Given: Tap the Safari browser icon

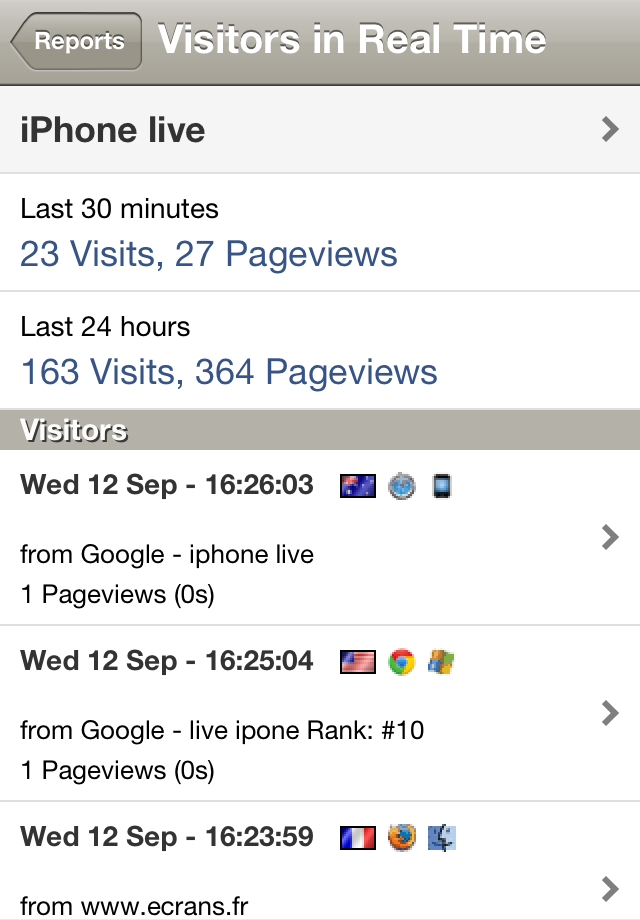Looking at the screenshot, I should pyautogui.click(x=402, y=486).
